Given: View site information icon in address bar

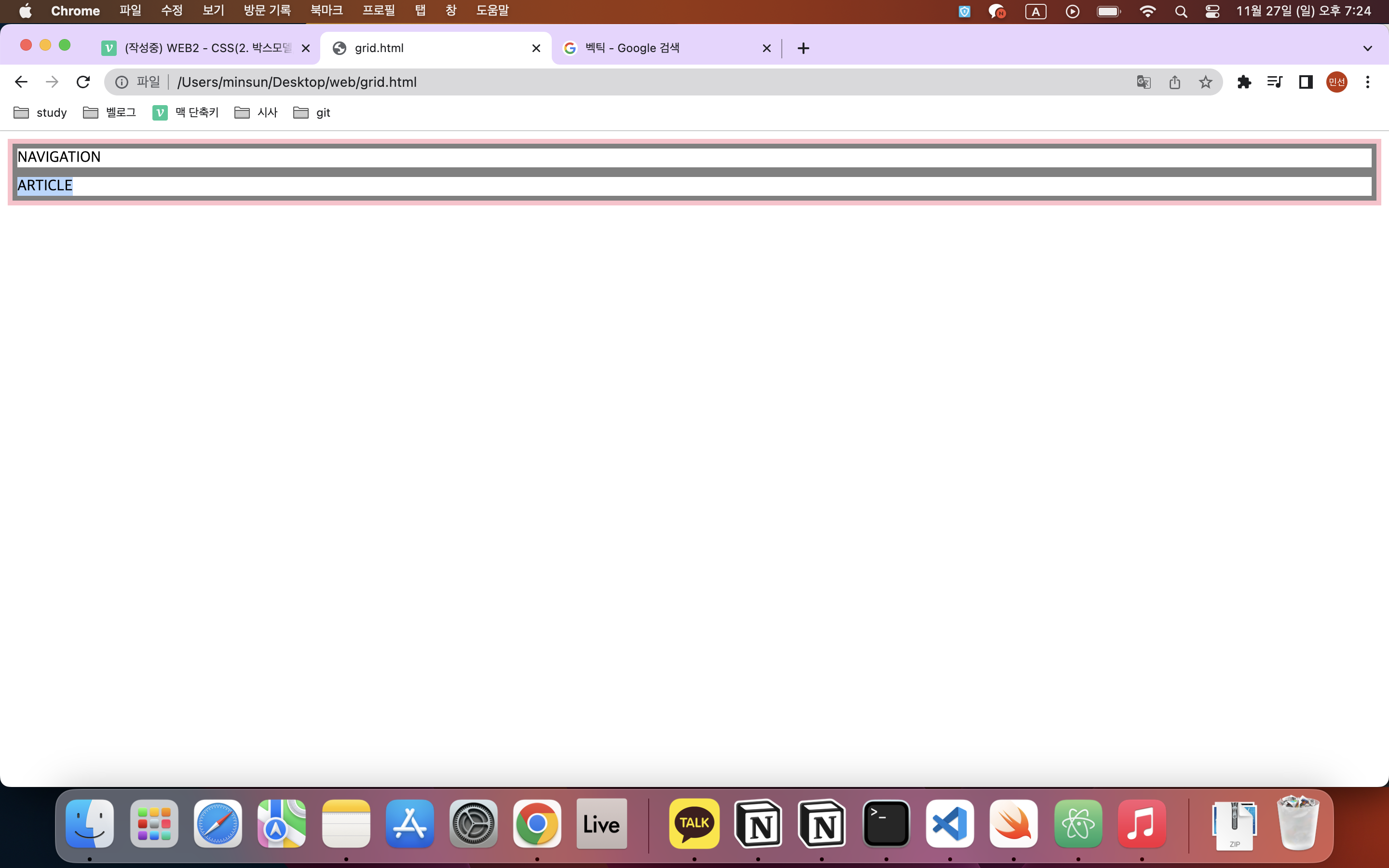Looking at the screenshot, I should click(x=122, y=82).
